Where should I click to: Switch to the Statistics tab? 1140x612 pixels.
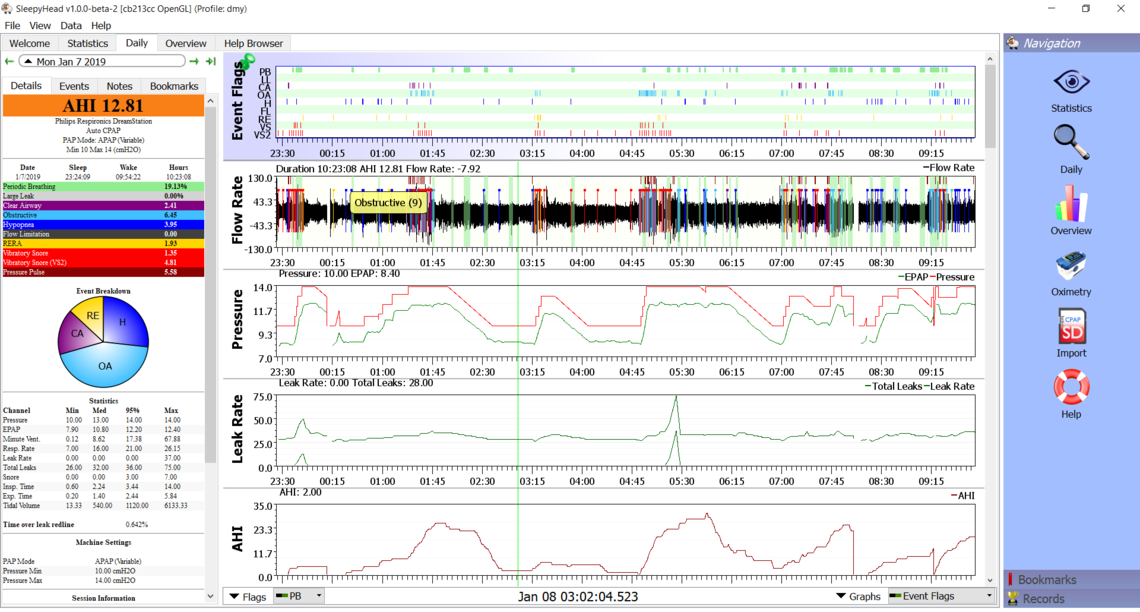(87, 44)
